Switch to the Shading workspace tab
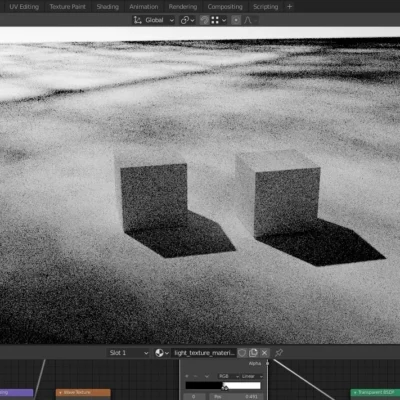Screen dimensions: 400x400 [x=108, y=7]
